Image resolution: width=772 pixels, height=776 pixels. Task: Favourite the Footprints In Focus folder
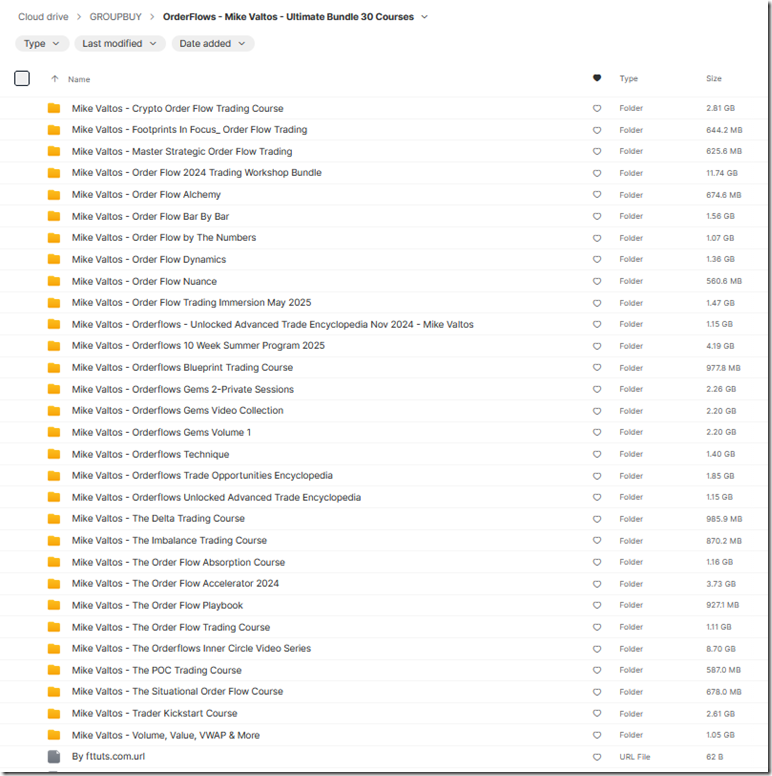pos(597,130)
